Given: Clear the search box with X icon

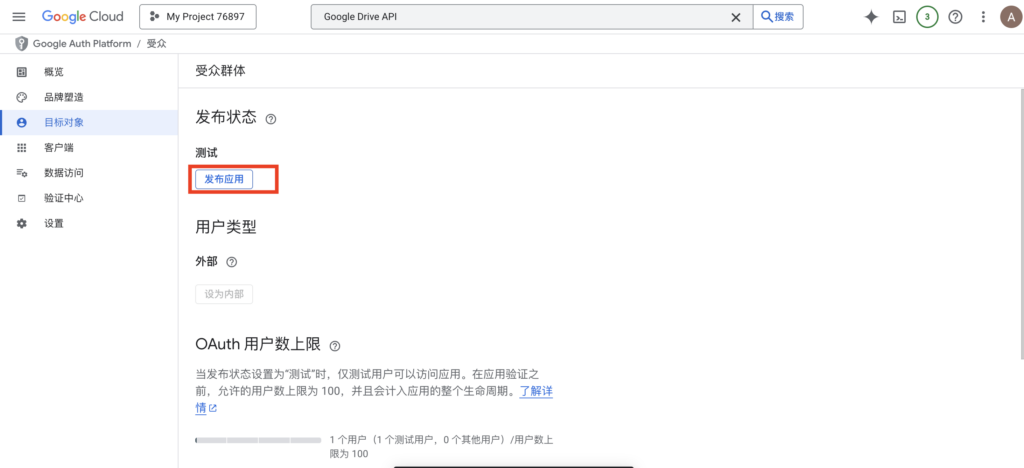Looking at the screenshot, I should click(x=736, y=17).
